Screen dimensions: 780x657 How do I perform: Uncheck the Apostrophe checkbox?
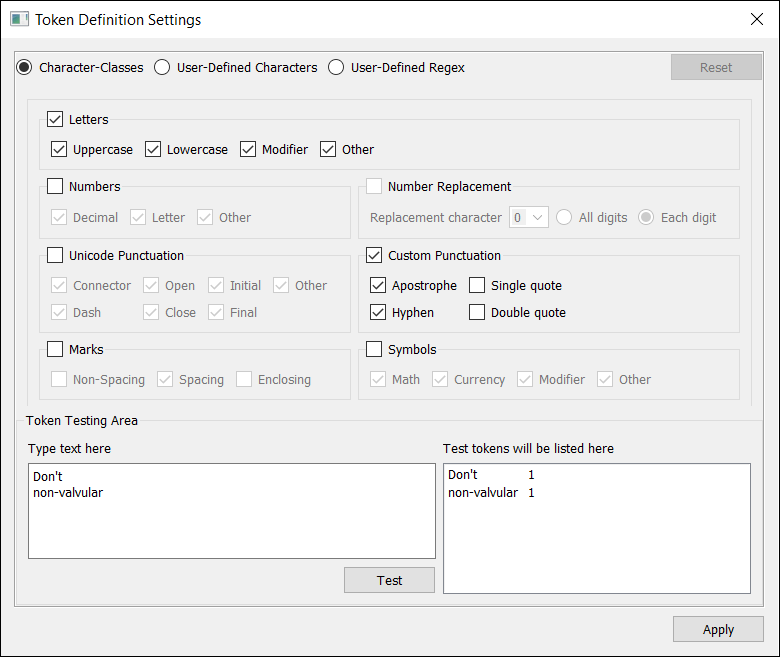(378, 286)
